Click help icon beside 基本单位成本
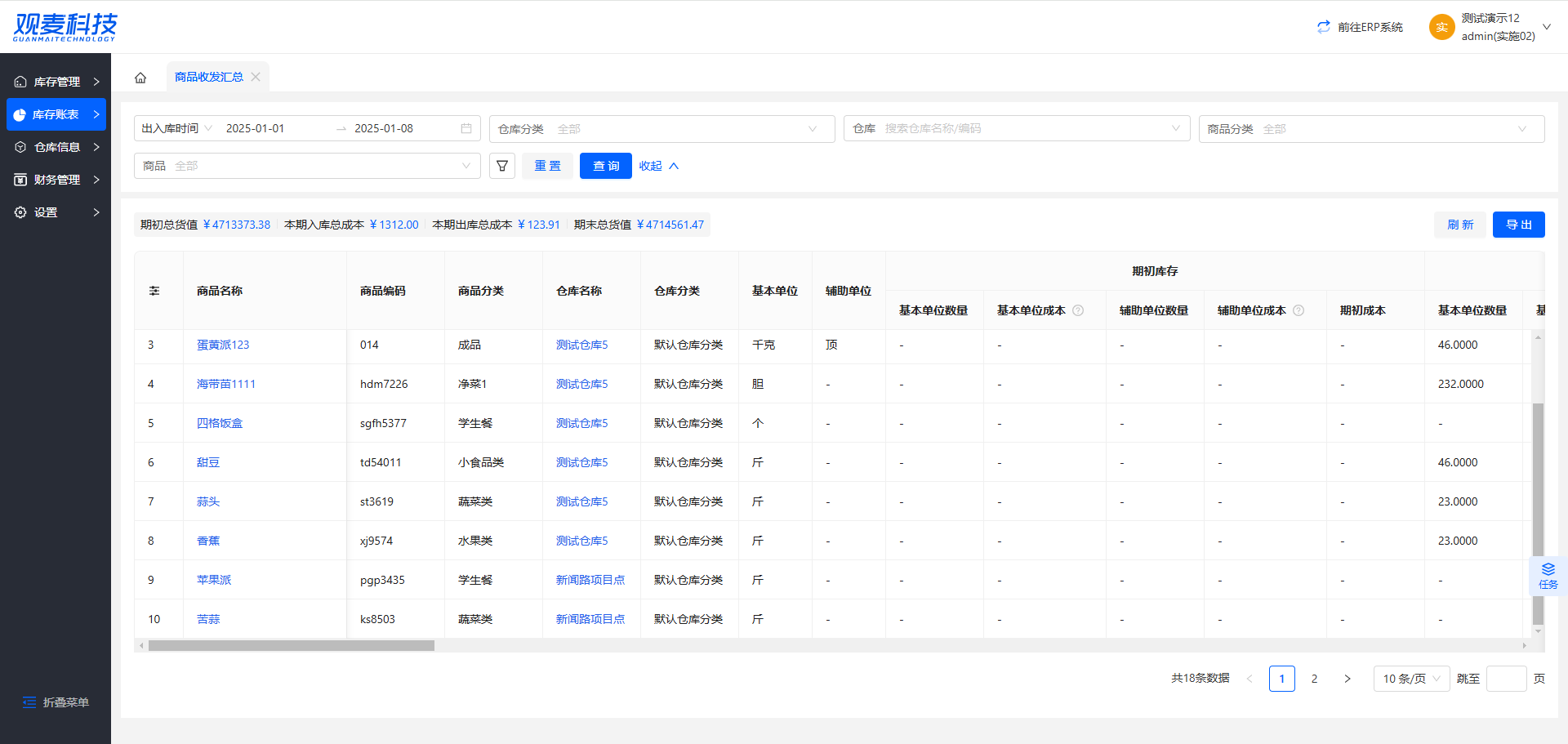The width and height of the screenshot is (1568, 744). point(1078,310)
